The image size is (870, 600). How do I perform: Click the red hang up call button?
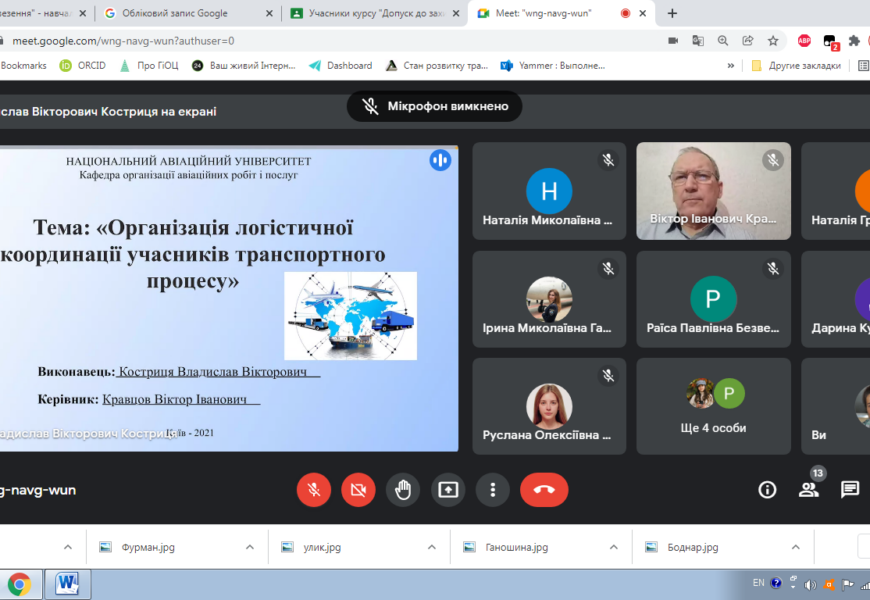(543, 489)
